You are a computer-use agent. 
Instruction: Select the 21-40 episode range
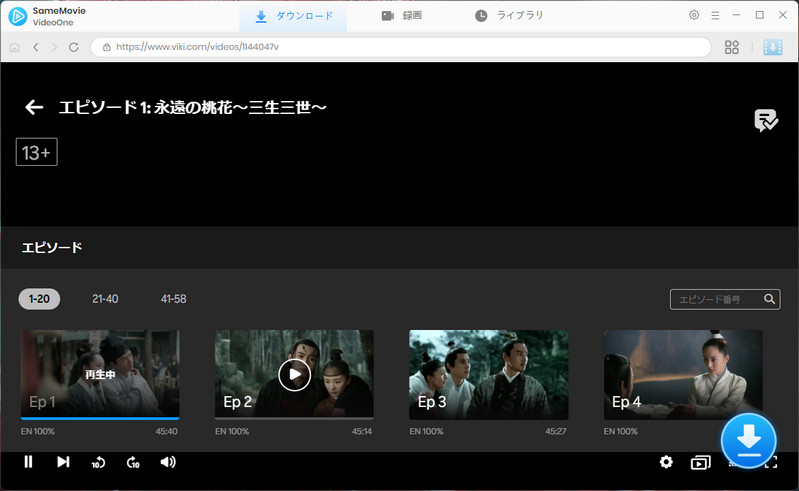(105, 299)
